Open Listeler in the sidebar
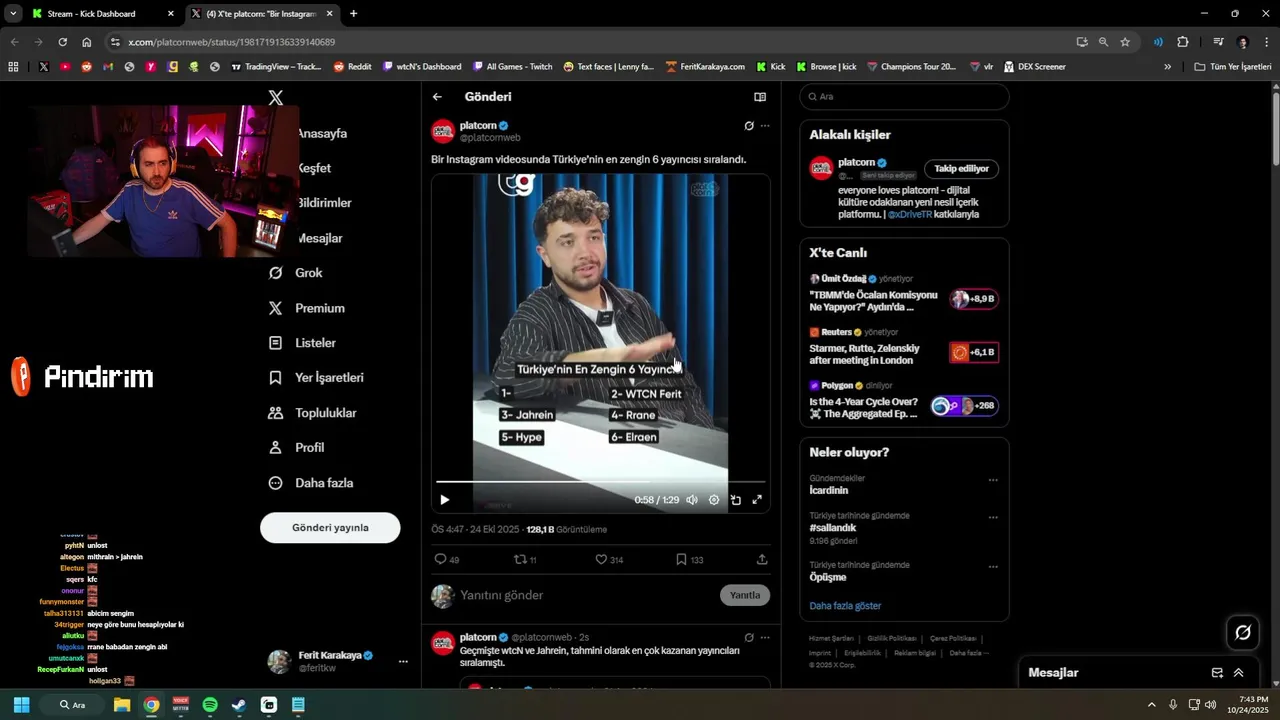This screenshot has height=720, width=1280. point(302,343)
